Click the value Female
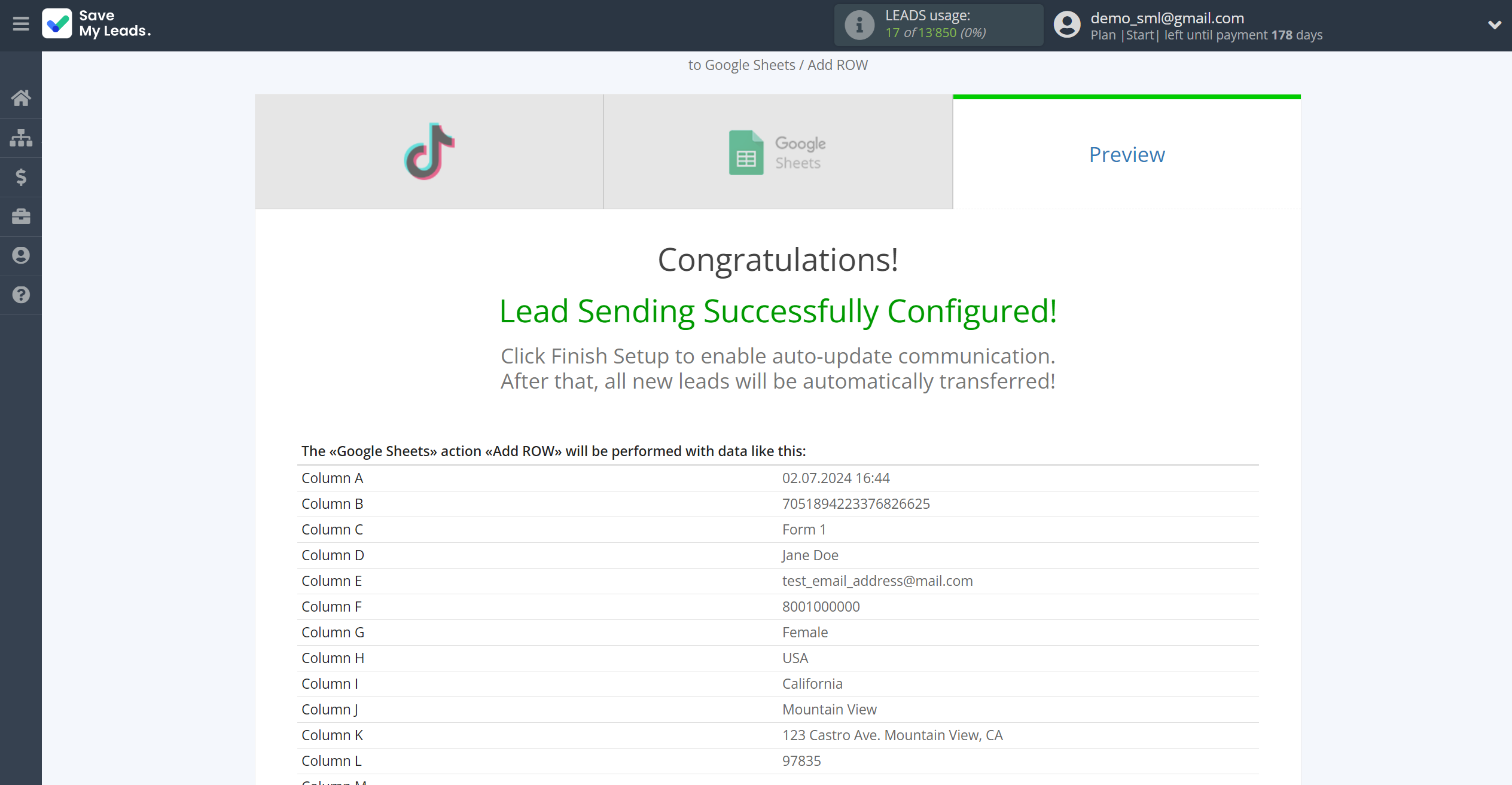Image resolution: width=1512 pixels, height=785 pixels. [x=805, y=632]
